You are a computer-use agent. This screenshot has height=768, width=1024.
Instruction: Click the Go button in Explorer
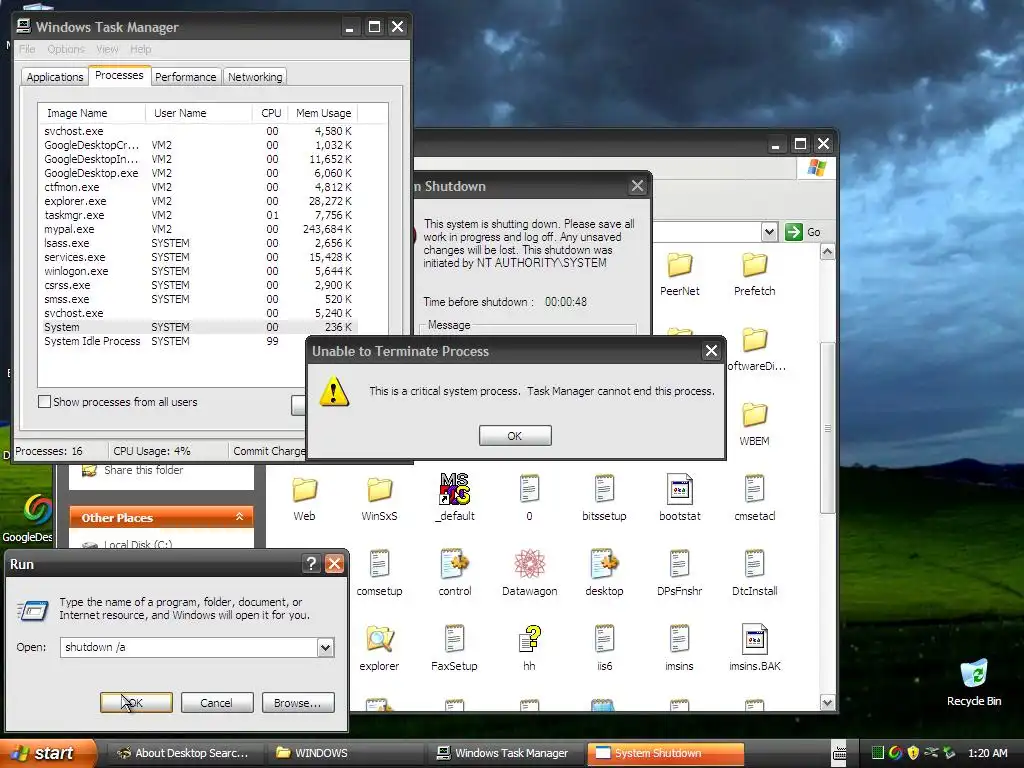coord(803,232)
